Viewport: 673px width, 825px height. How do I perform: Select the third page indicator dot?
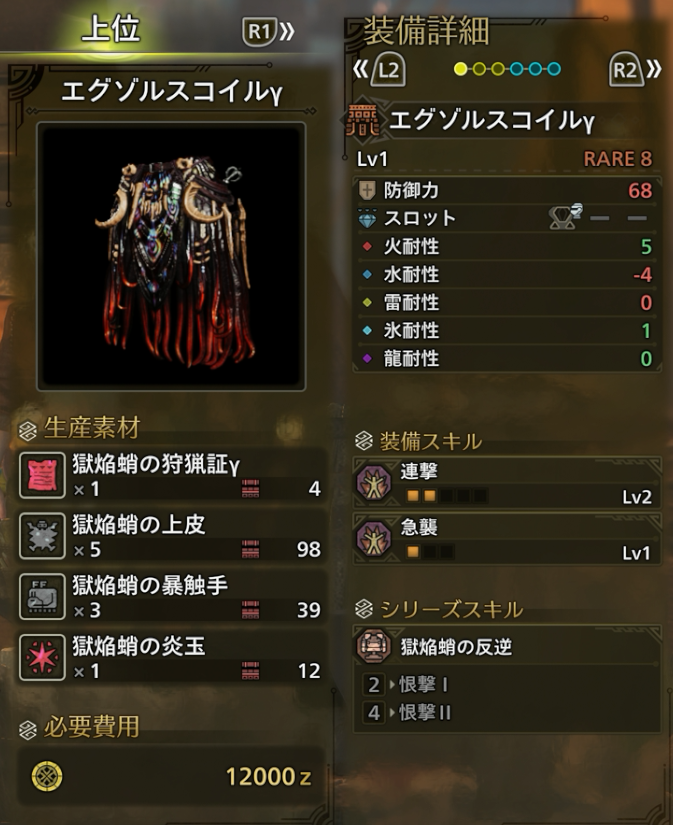[x=498, y=69]
